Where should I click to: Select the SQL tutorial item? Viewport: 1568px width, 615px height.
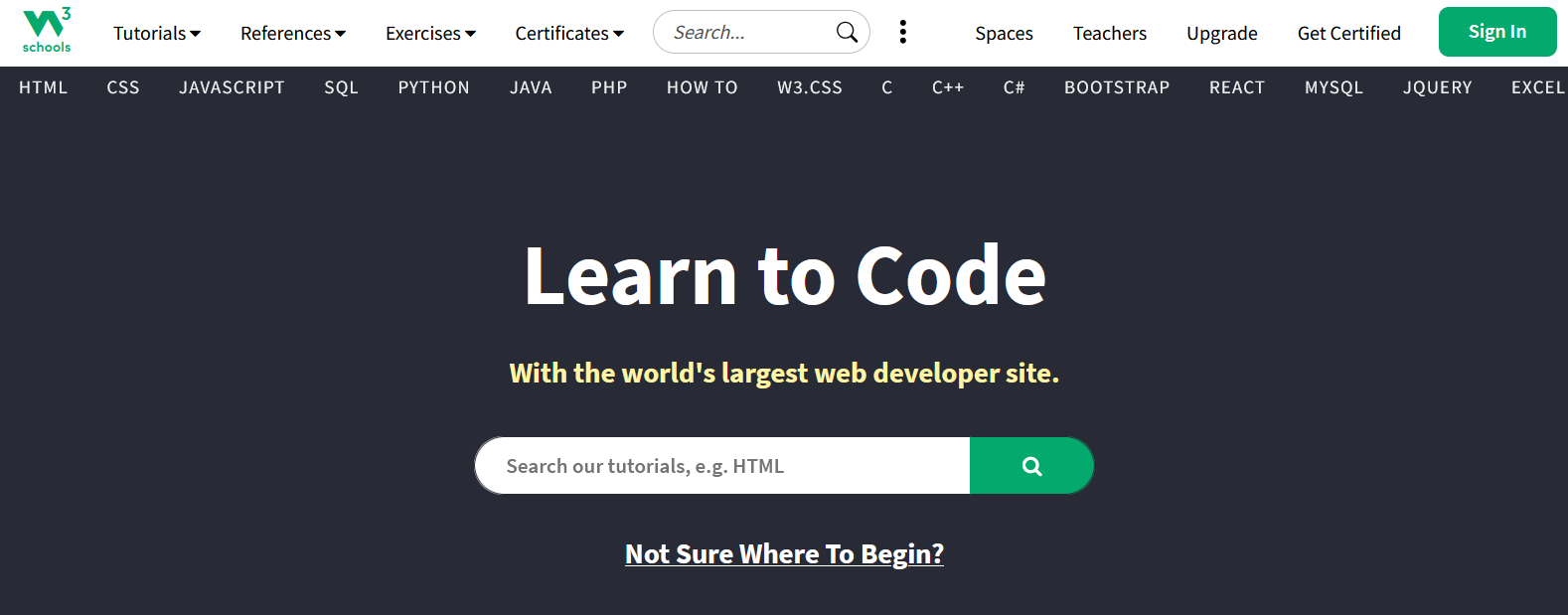pos(341,87)
